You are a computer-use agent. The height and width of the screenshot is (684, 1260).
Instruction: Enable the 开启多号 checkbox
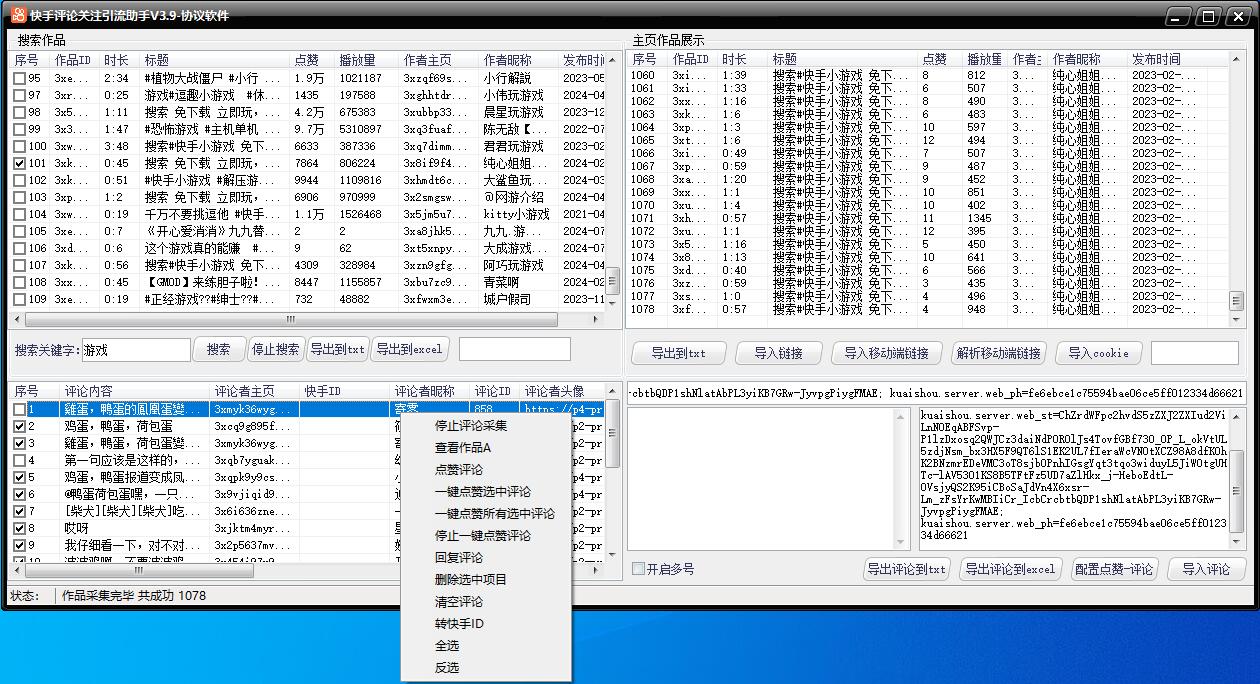637,568
